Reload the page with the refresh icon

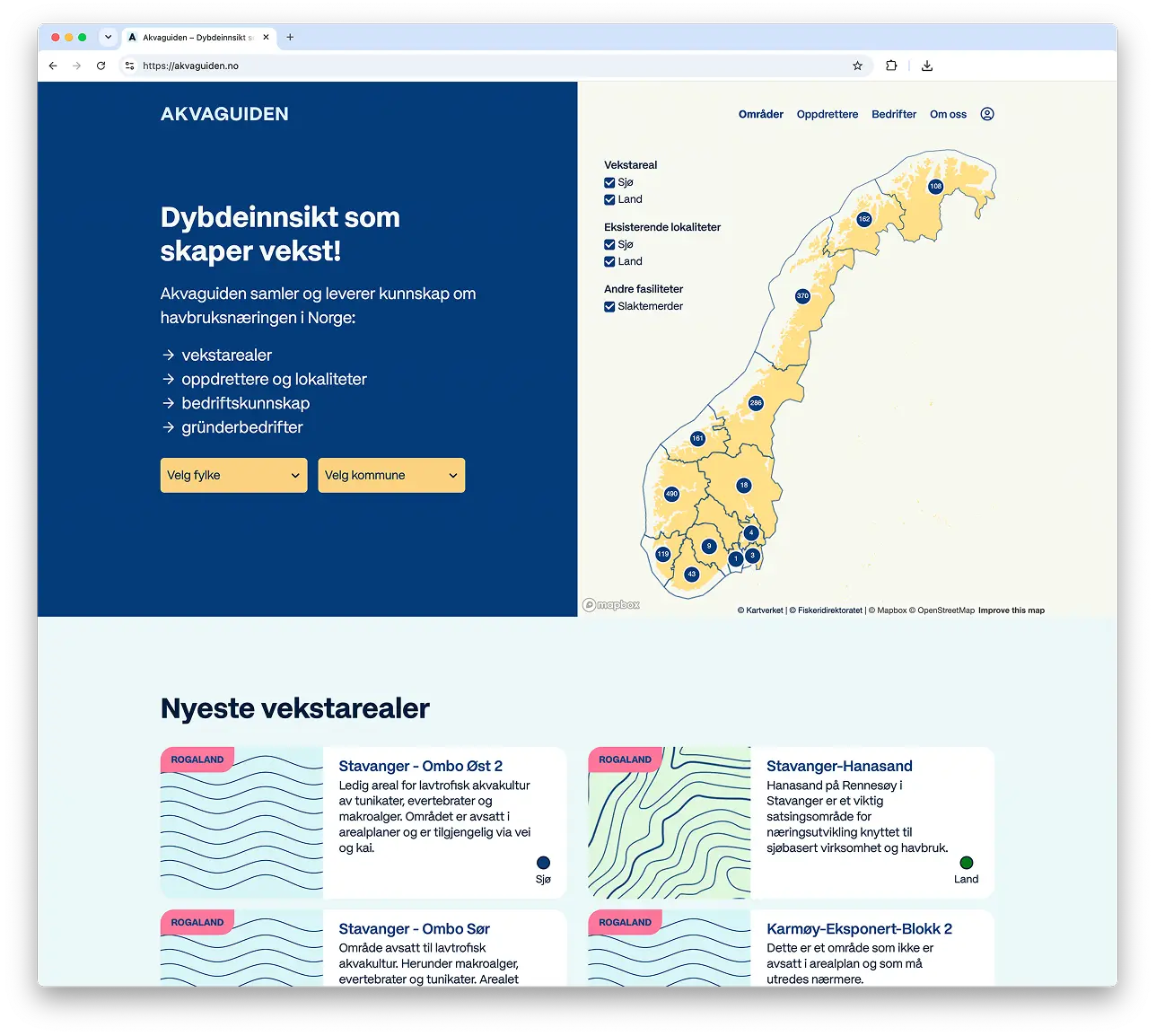pos(101,66)
